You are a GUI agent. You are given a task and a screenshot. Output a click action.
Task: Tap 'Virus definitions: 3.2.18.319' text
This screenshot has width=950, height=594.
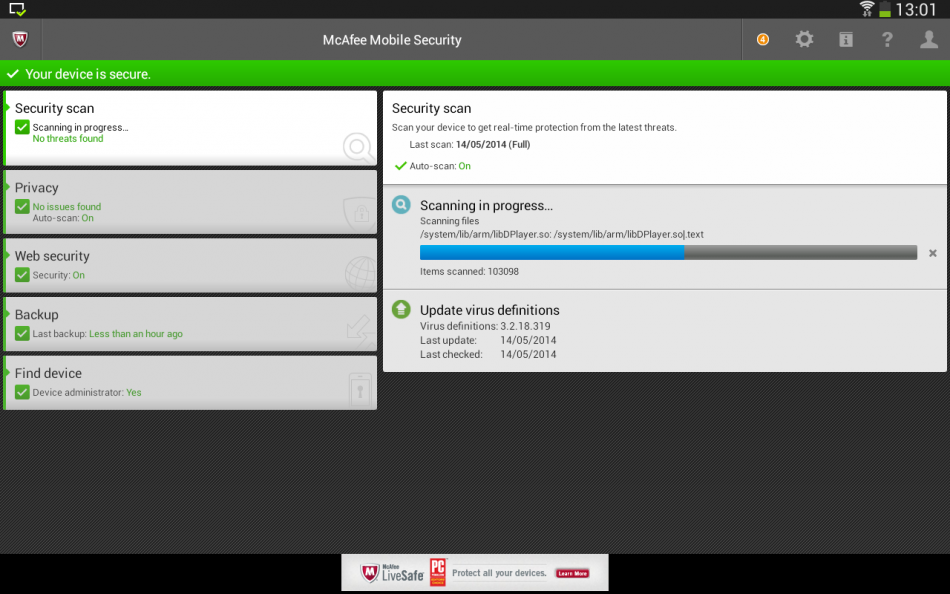click(x=485, y=325)
